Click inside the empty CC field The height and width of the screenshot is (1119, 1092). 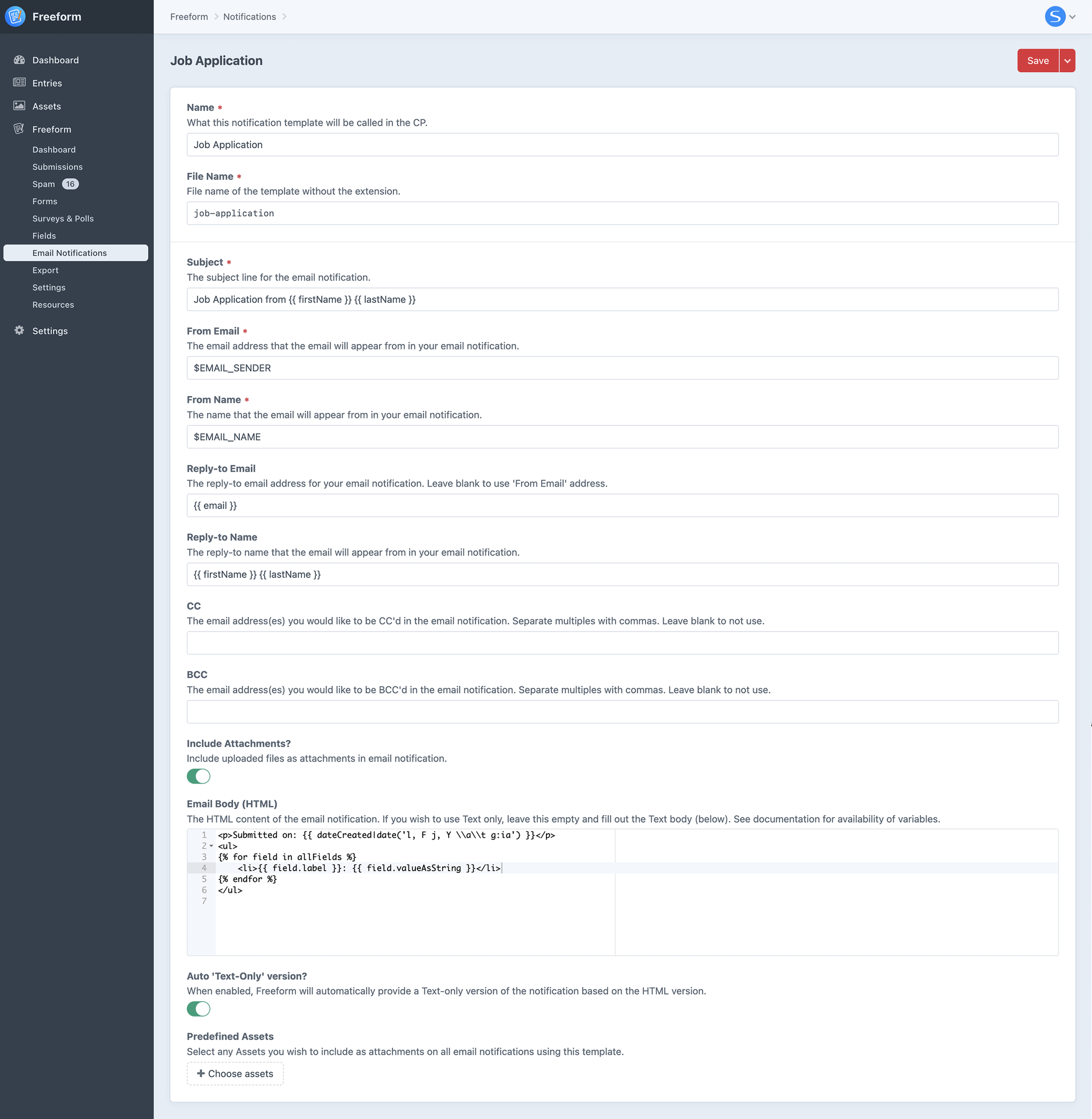click(622, 643)
